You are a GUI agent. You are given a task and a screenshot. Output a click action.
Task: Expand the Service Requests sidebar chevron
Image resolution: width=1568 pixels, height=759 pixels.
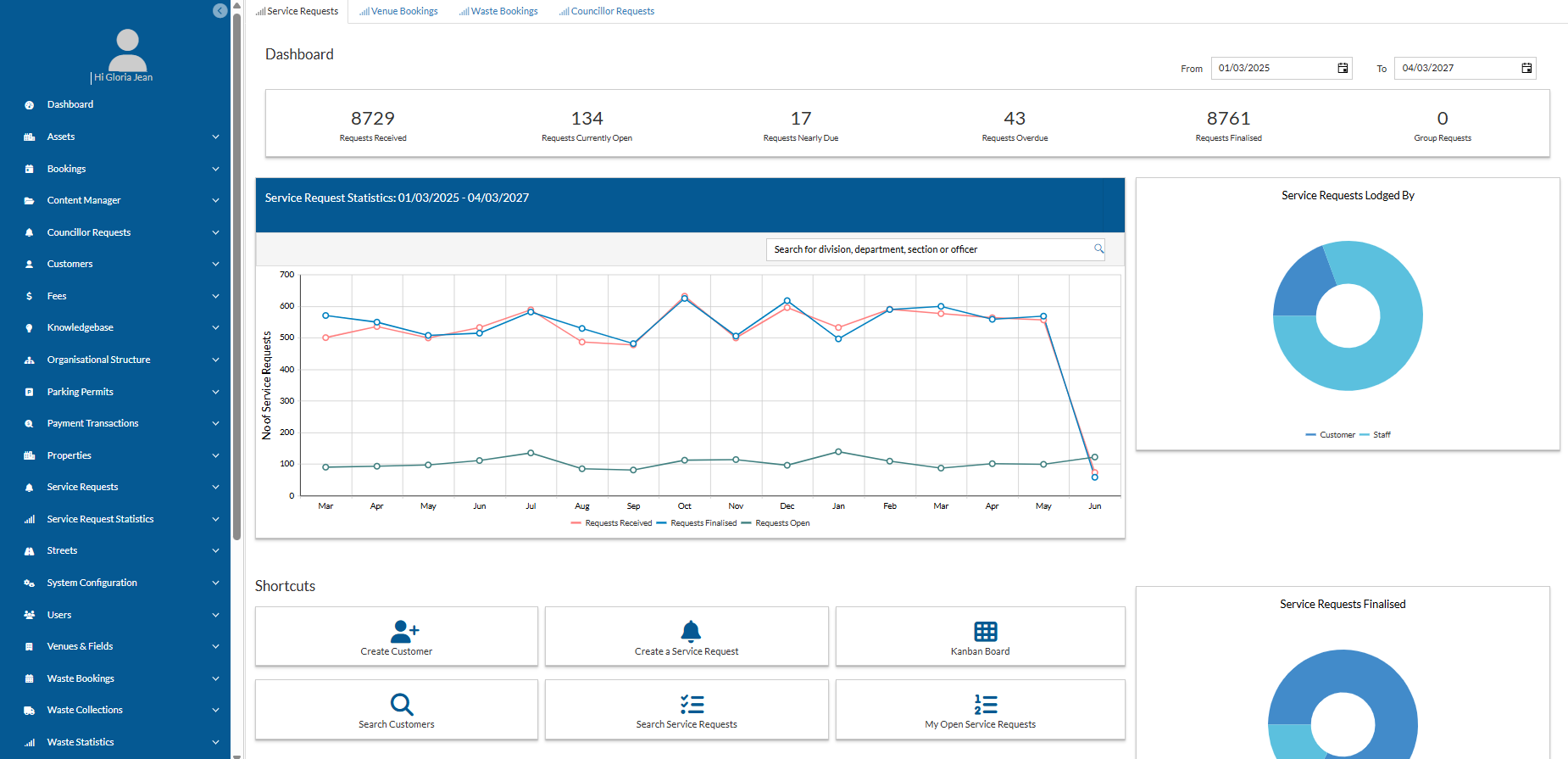[x=215, y=488]
